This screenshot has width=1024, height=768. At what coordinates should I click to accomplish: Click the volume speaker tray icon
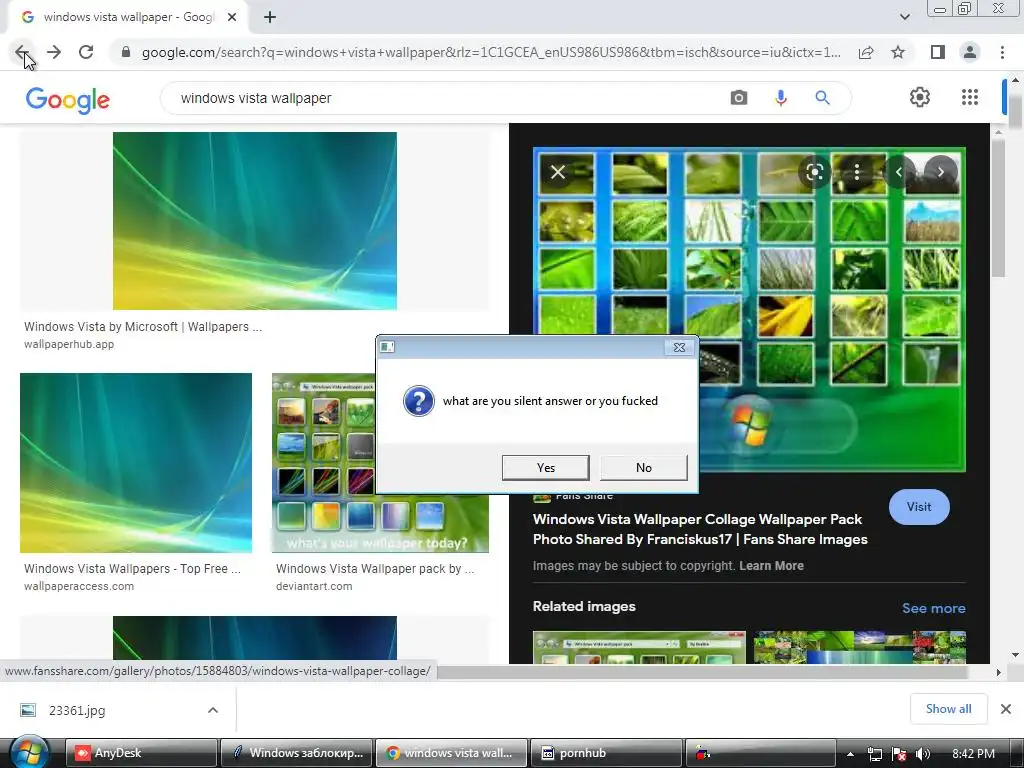point(923,754)
